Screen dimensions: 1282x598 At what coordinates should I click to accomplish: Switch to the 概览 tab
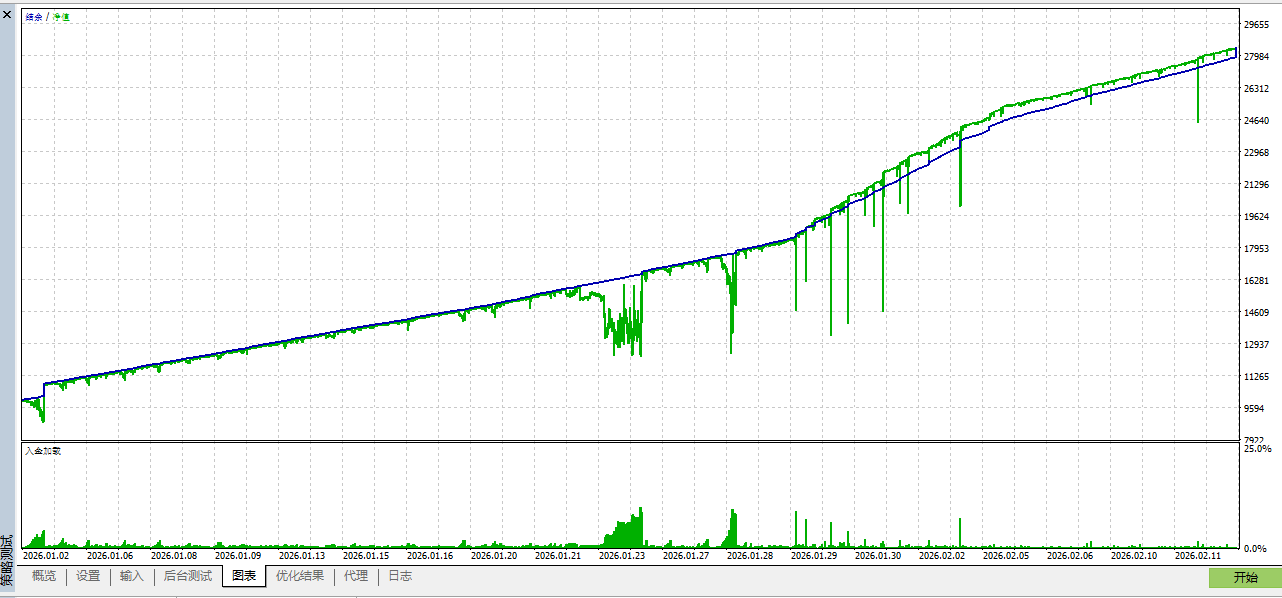[x=44, y=576]
